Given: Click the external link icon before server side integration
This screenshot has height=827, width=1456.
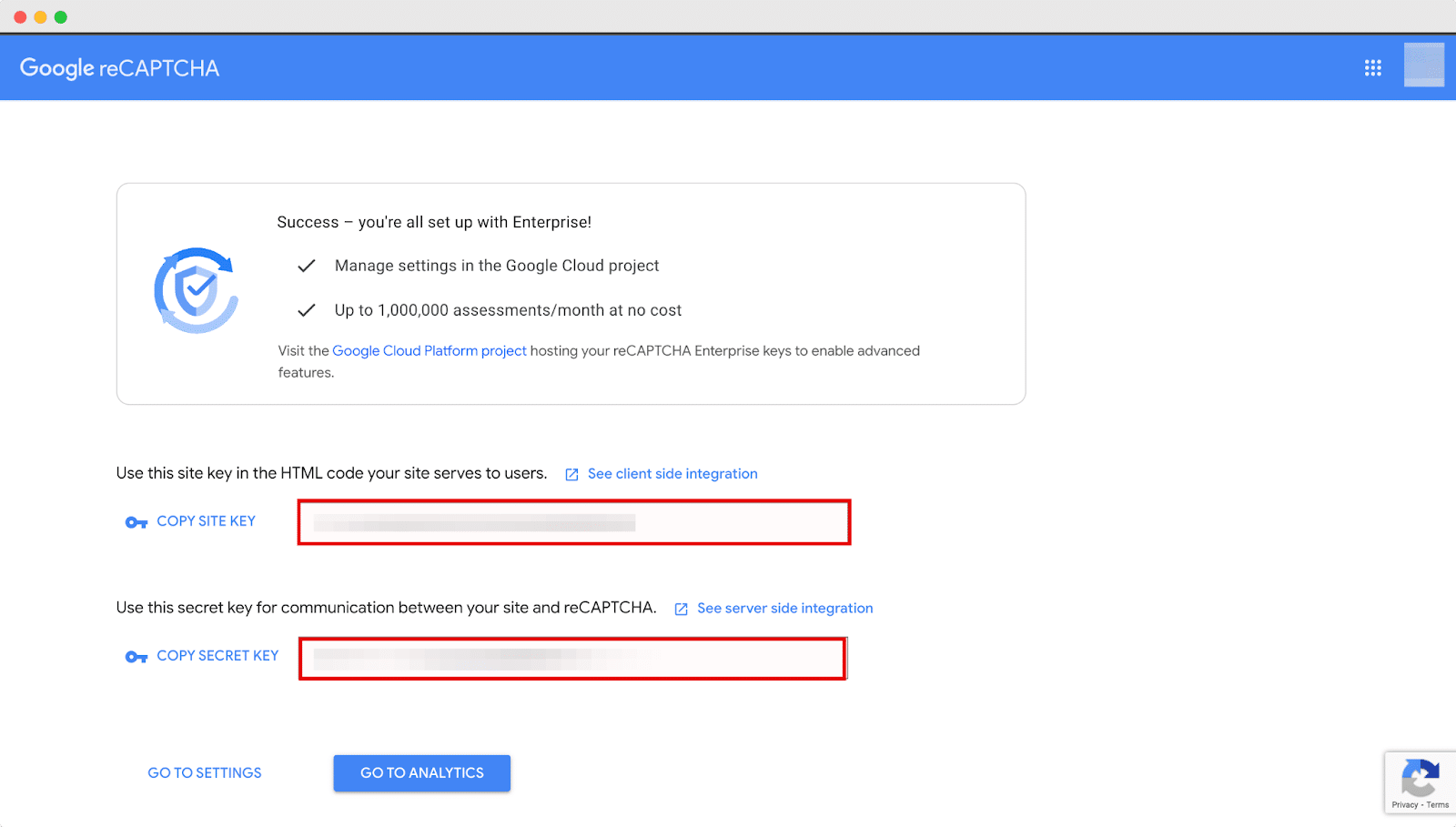Looking at the screenshot, I should click(x=681, y=608).
